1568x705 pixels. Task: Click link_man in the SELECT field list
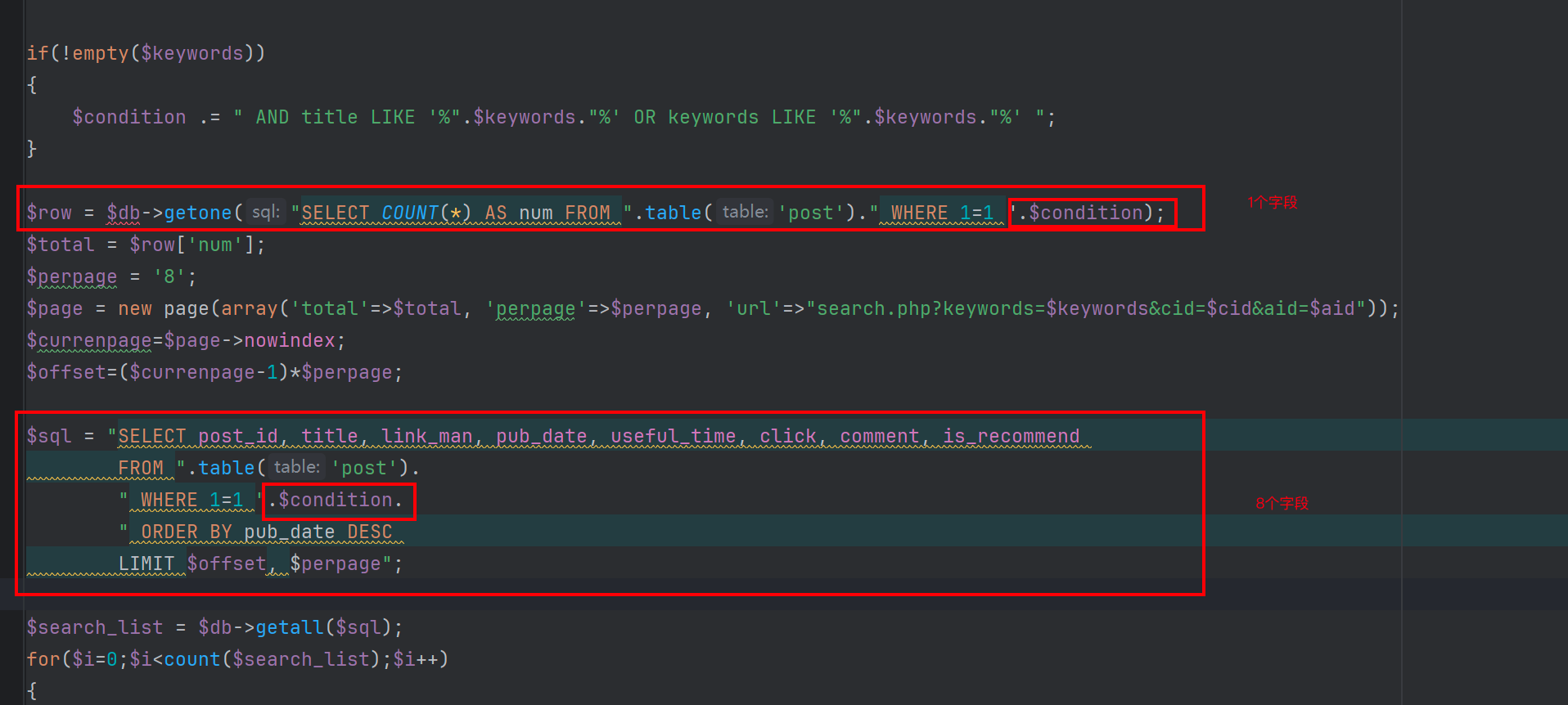427,436
